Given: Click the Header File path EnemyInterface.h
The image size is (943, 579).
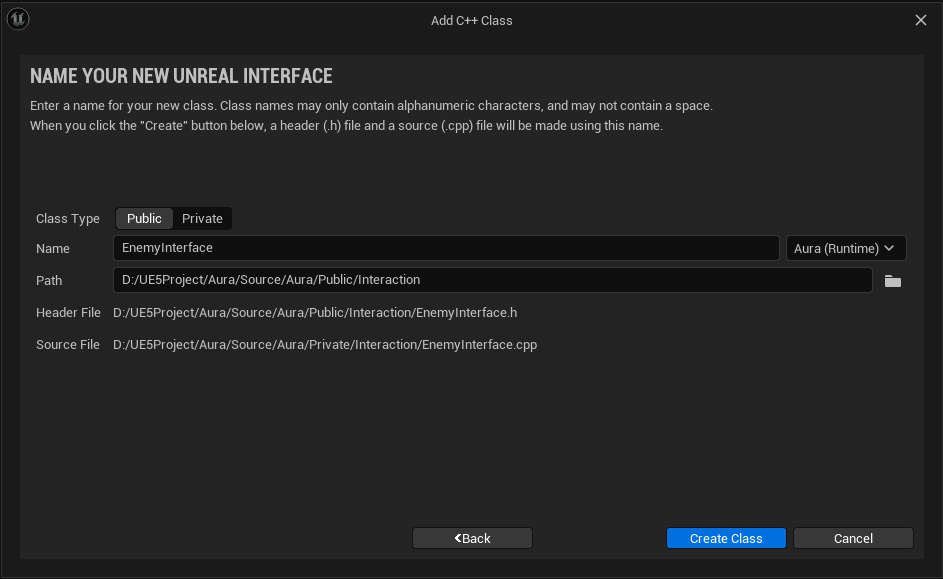Looking at the screenshot, I should tap(315, 313).
